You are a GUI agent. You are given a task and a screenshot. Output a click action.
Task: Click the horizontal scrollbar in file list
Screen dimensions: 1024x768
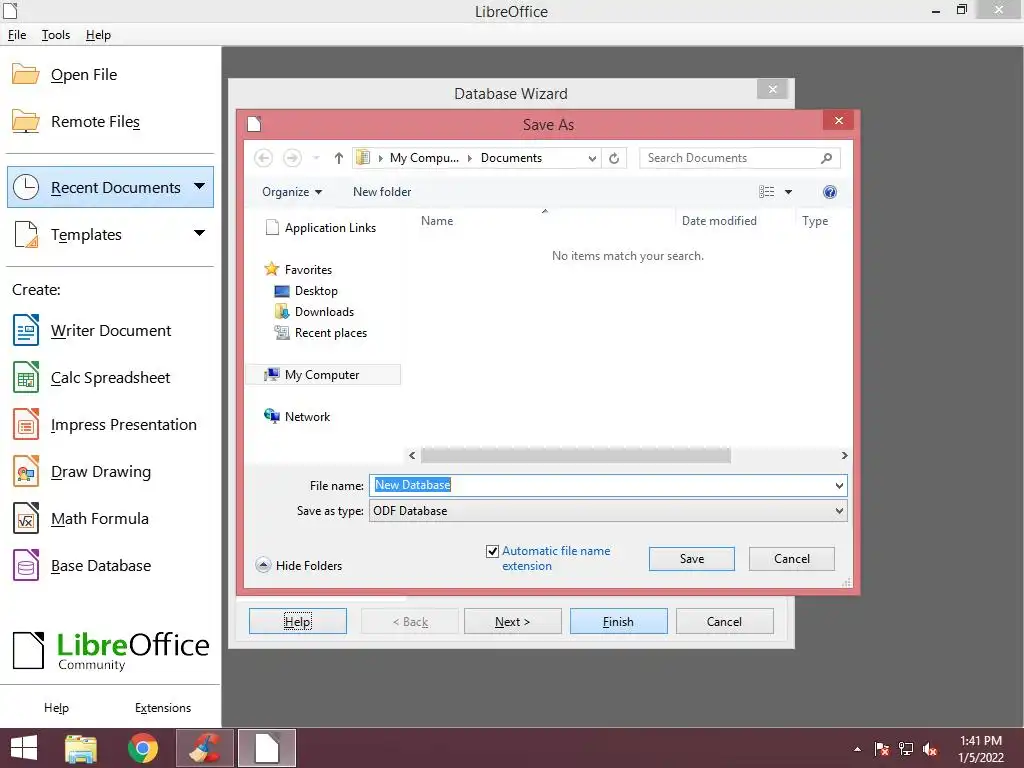pos(575,455)
